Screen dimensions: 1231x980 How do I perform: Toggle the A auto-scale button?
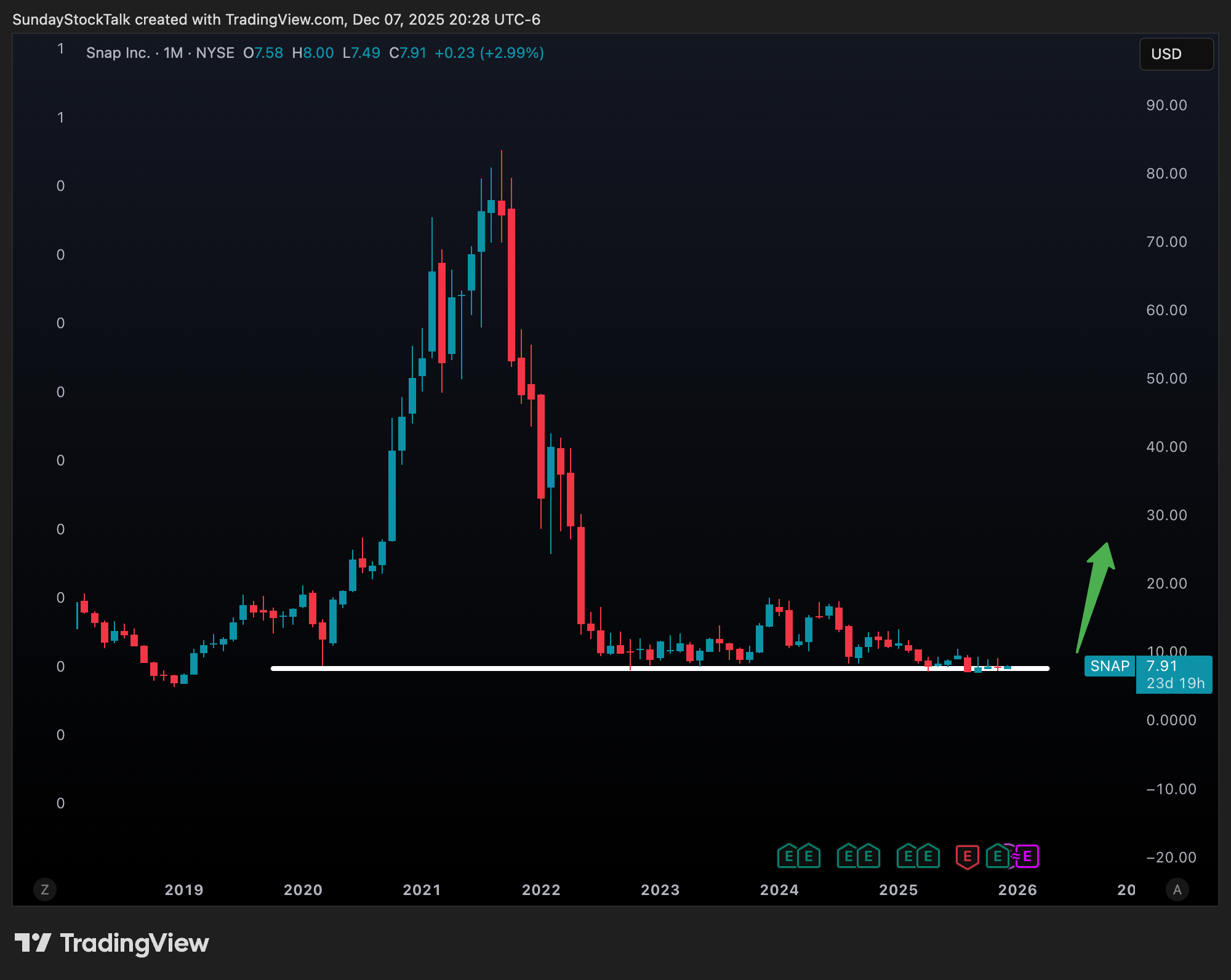click(1177, 890)
